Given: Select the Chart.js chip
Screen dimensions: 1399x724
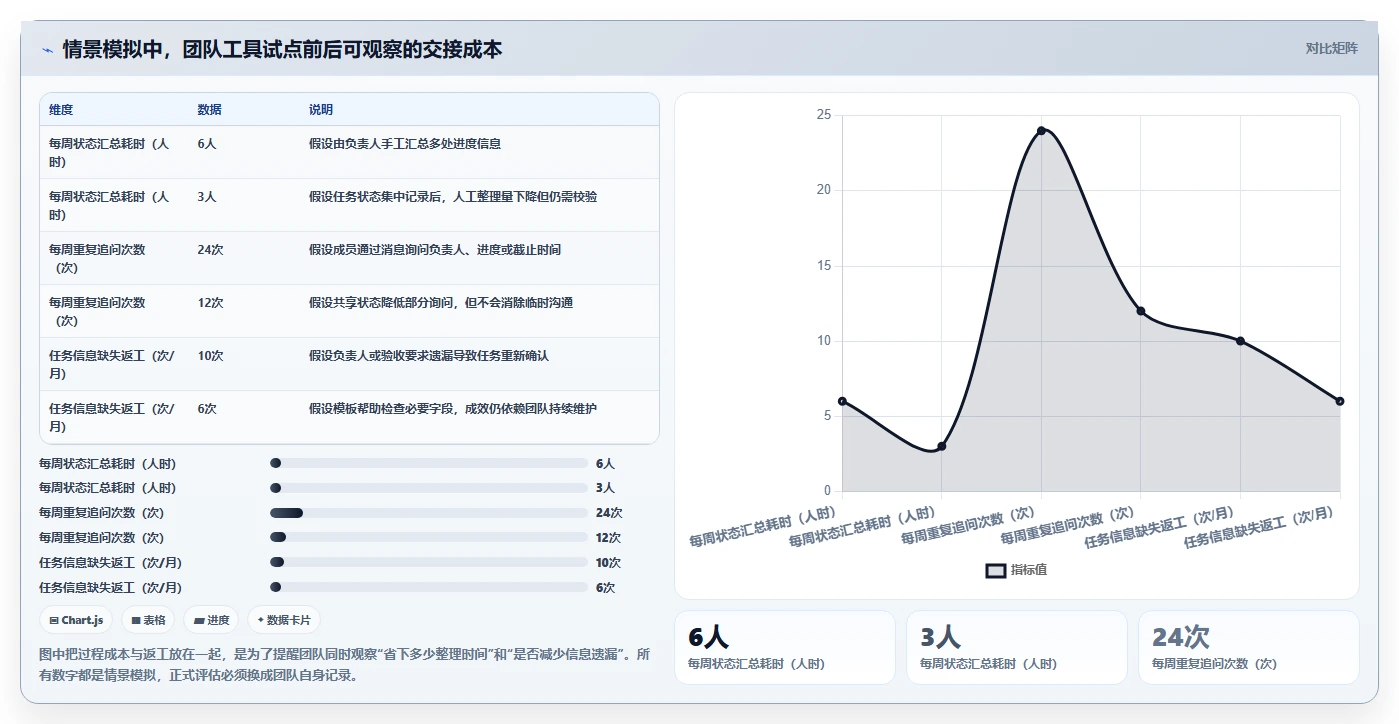Looking at the screenshot, I should (x=76, y=620).
